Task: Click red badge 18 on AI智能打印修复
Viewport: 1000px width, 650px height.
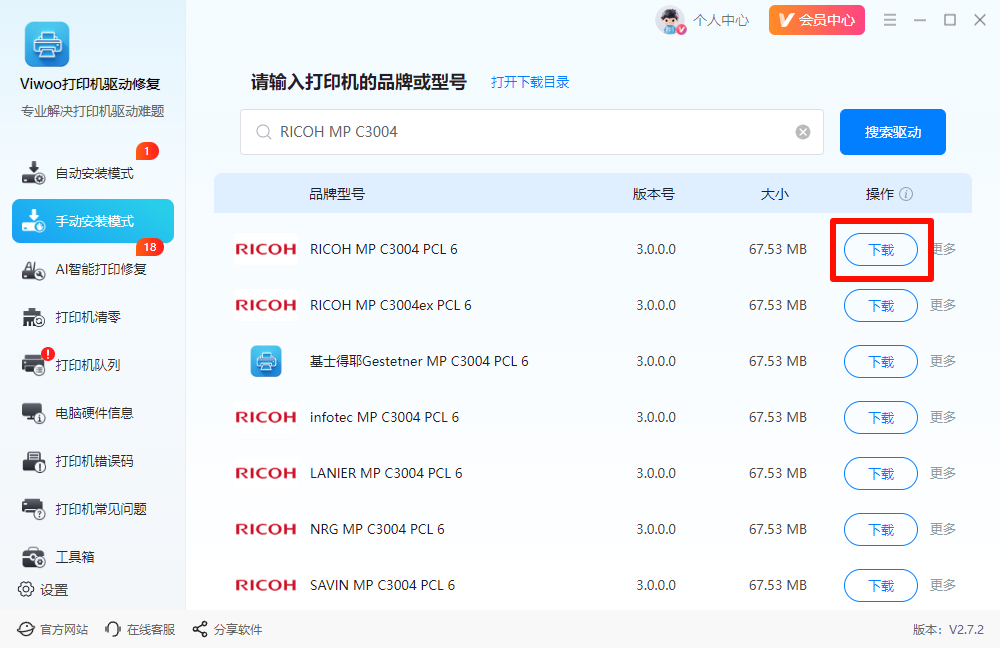Action: pyautogui.click(x=150, y=247)
